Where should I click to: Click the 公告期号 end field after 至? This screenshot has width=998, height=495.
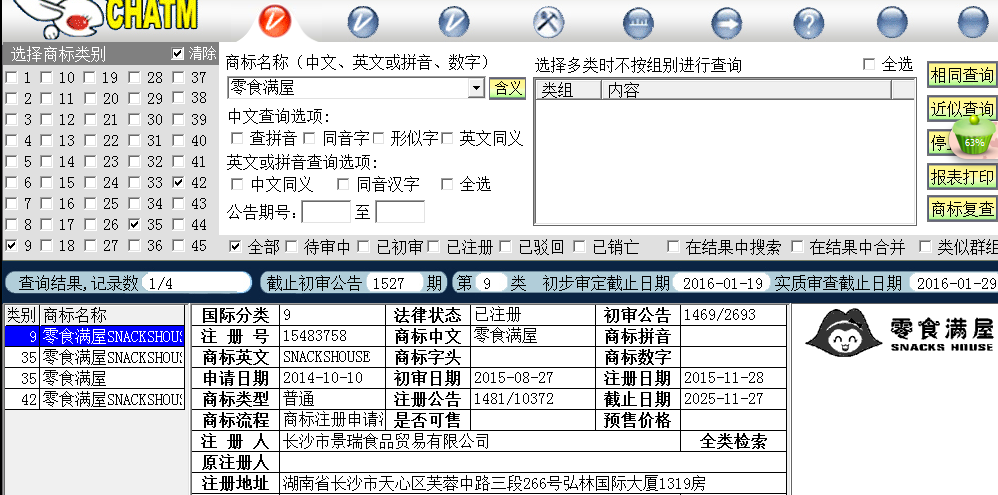(x=400, y=212)
